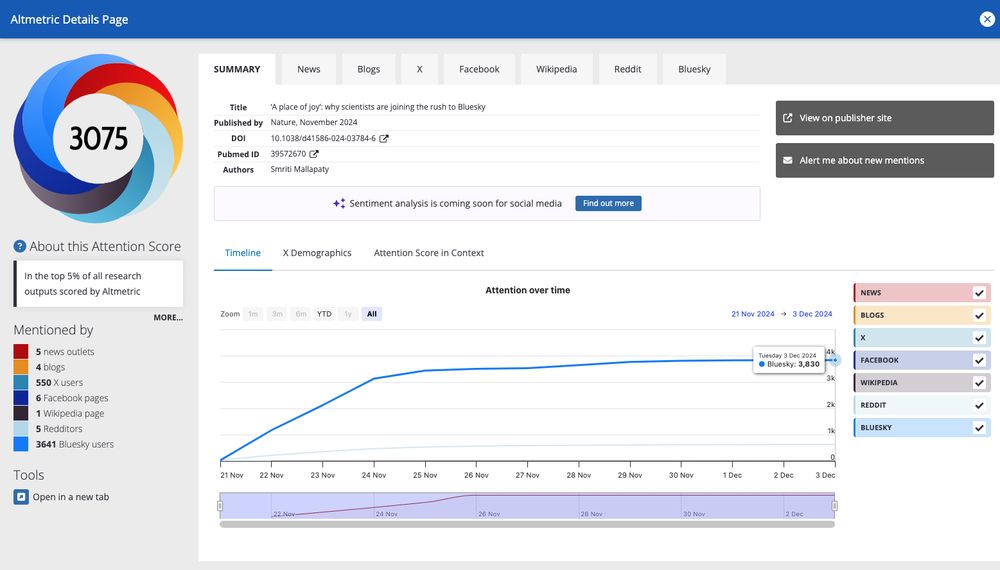Click the orange blogs color square

click(21, 367)
